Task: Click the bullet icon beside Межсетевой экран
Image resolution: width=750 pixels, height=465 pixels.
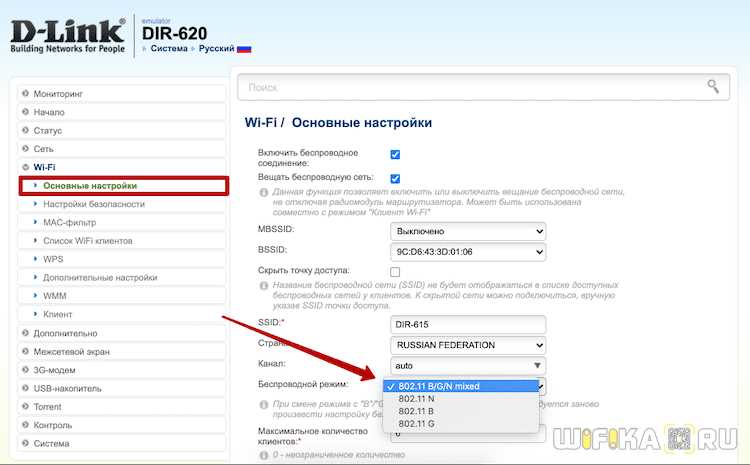Action: pos(25,351)
